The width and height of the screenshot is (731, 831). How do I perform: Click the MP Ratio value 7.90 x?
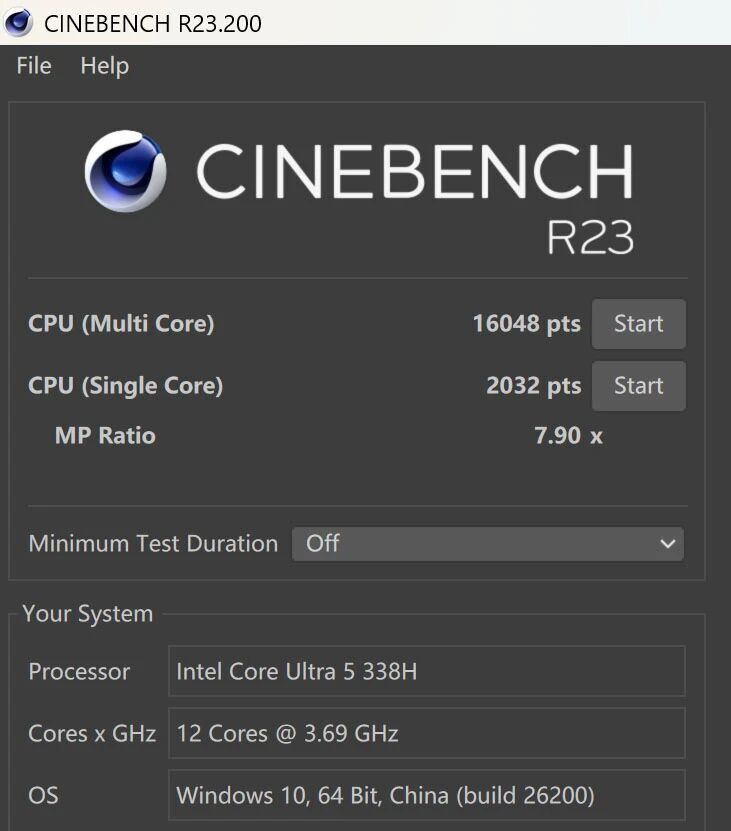tap(568, 436)
